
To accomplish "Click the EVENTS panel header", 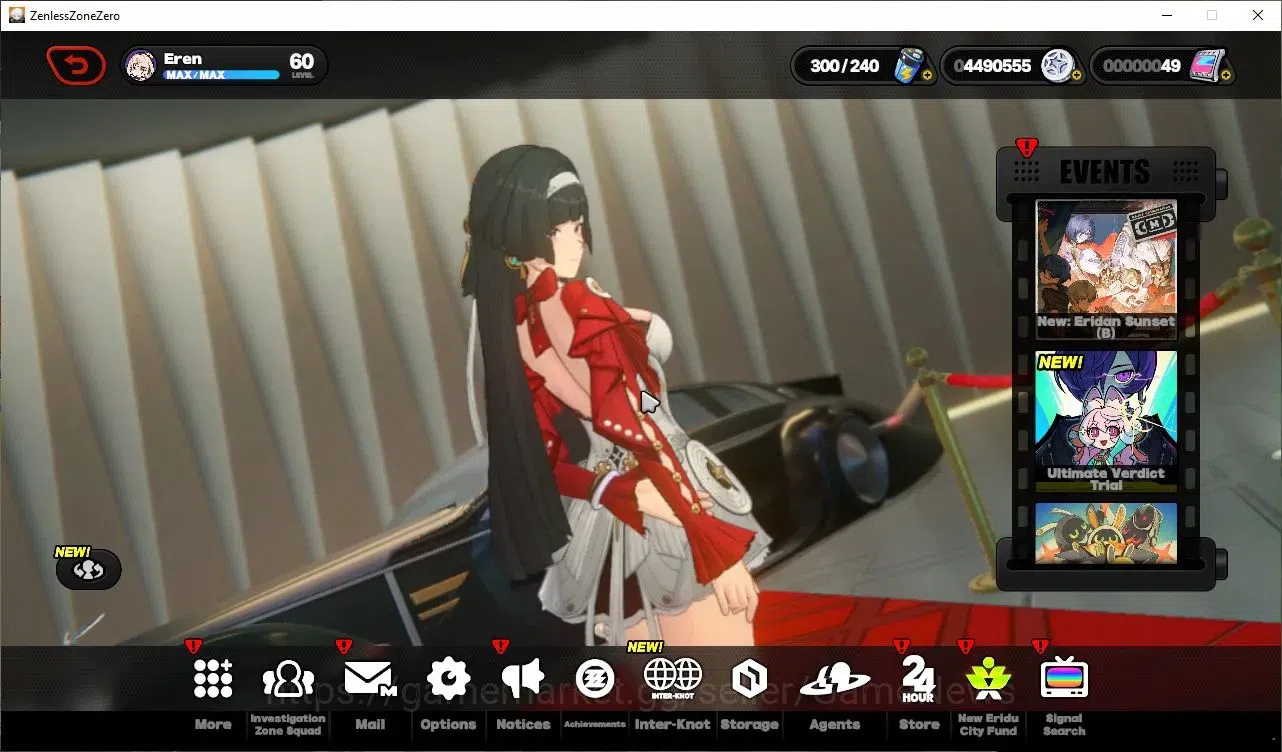I will point(1105,172).
